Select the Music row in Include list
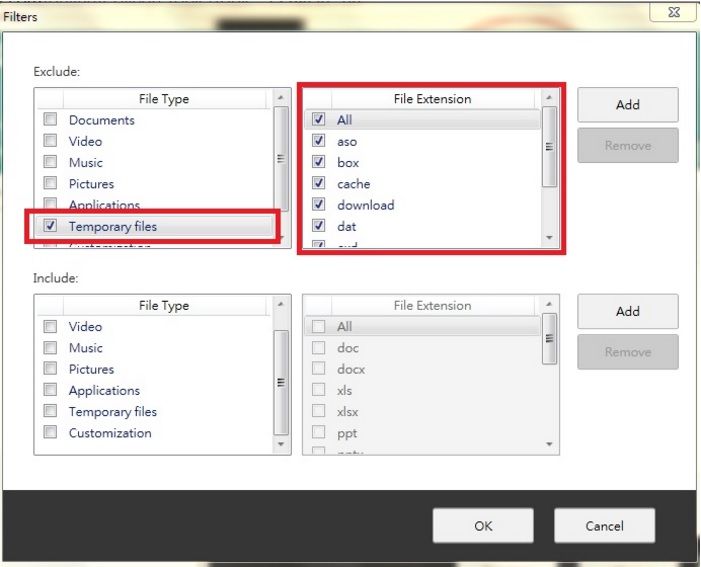Screen dimensions: 701x567 point(154,348)
